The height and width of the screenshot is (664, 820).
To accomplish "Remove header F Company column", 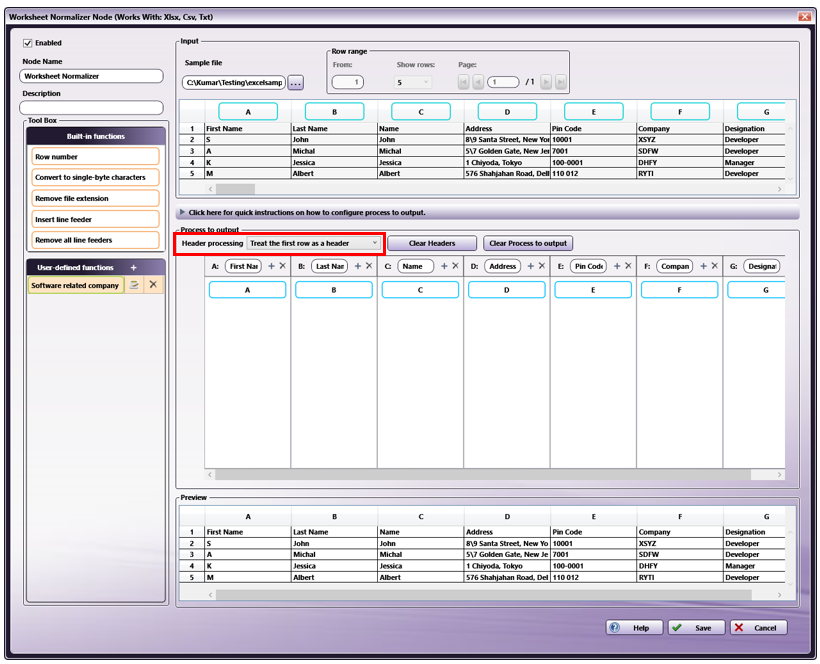I will (715, 266).
